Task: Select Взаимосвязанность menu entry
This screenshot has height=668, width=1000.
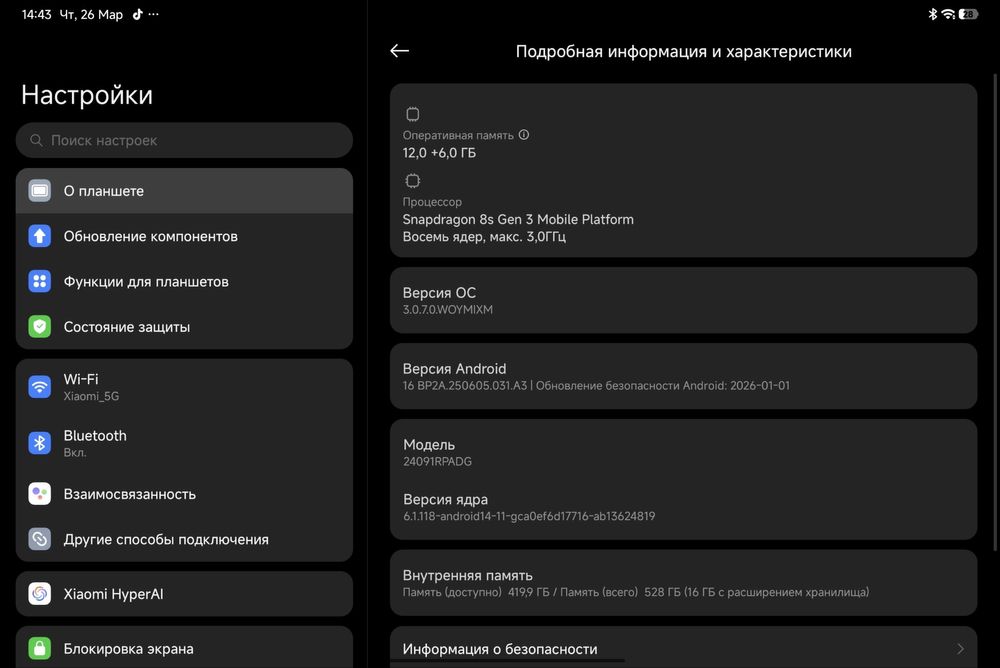Action: [130, 494]
